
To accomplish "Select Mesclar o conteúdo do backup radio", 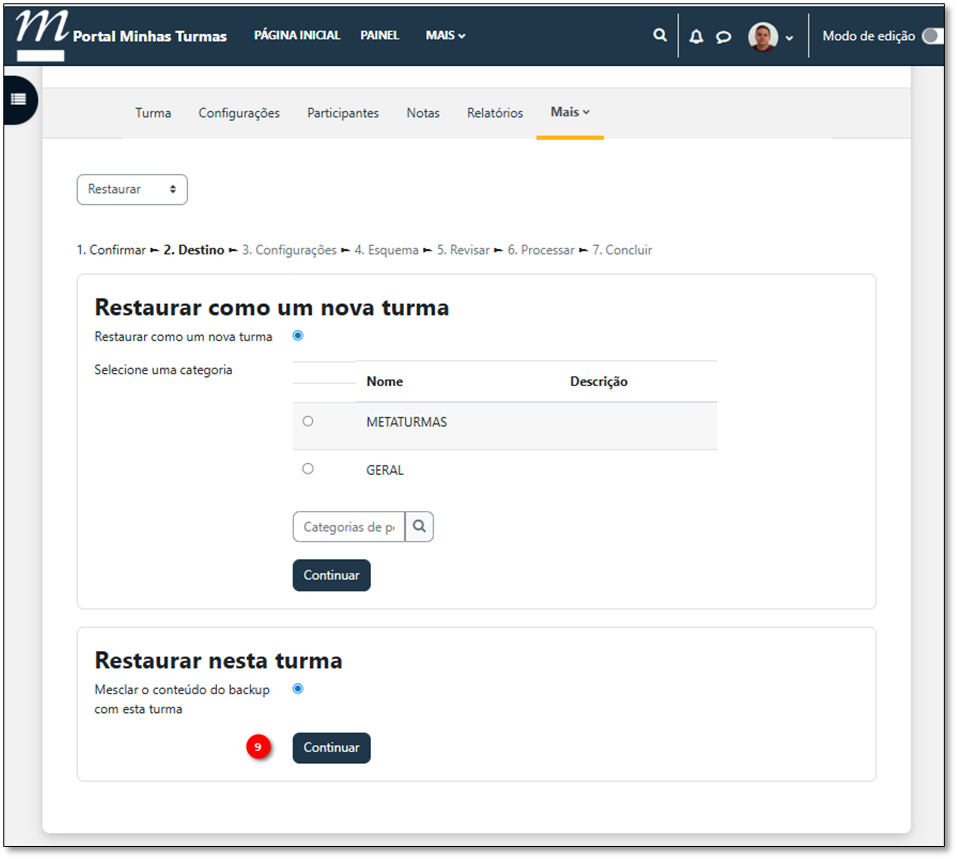I will (x=298, y=689).
